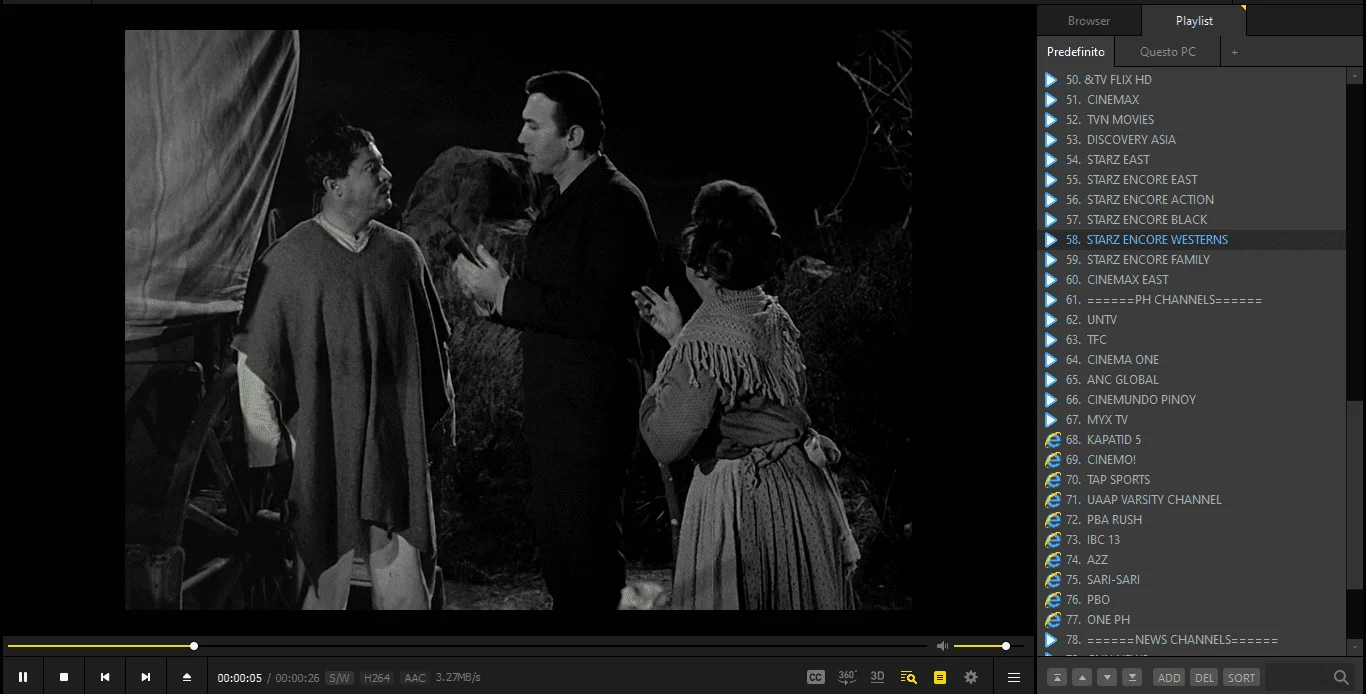Click the browser icon beside TAP SPORTS
1366x694 pixels.
(1052, 480)
